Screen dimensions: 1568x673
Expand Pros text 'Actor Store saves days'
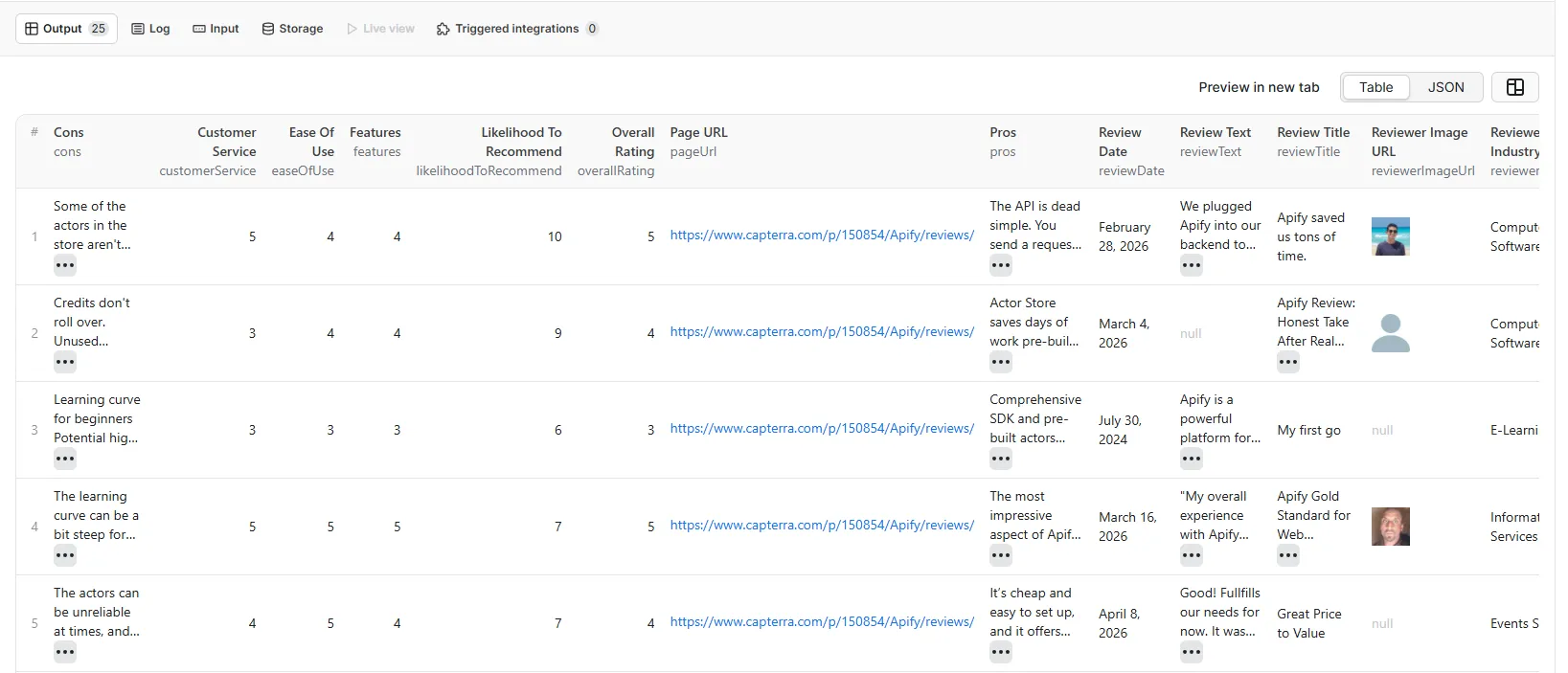(1001, 363)
